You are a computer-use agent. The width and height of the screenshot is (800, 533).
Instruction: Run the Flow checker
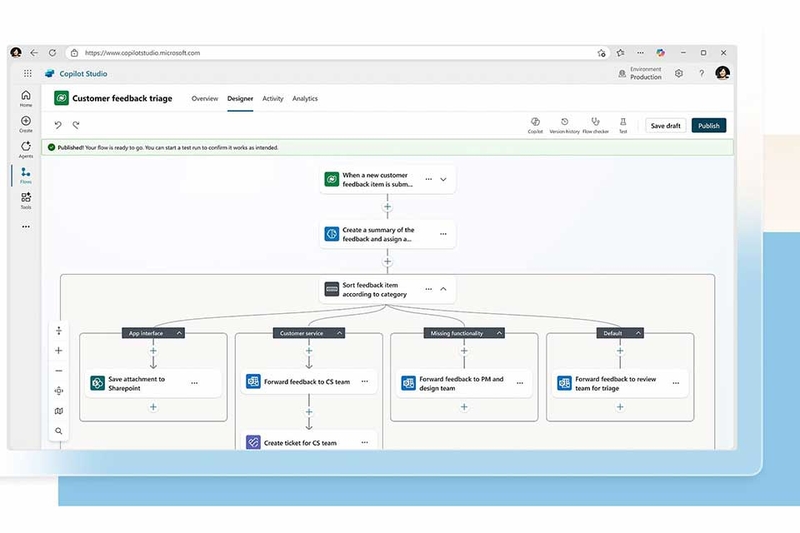coord(595,125)
